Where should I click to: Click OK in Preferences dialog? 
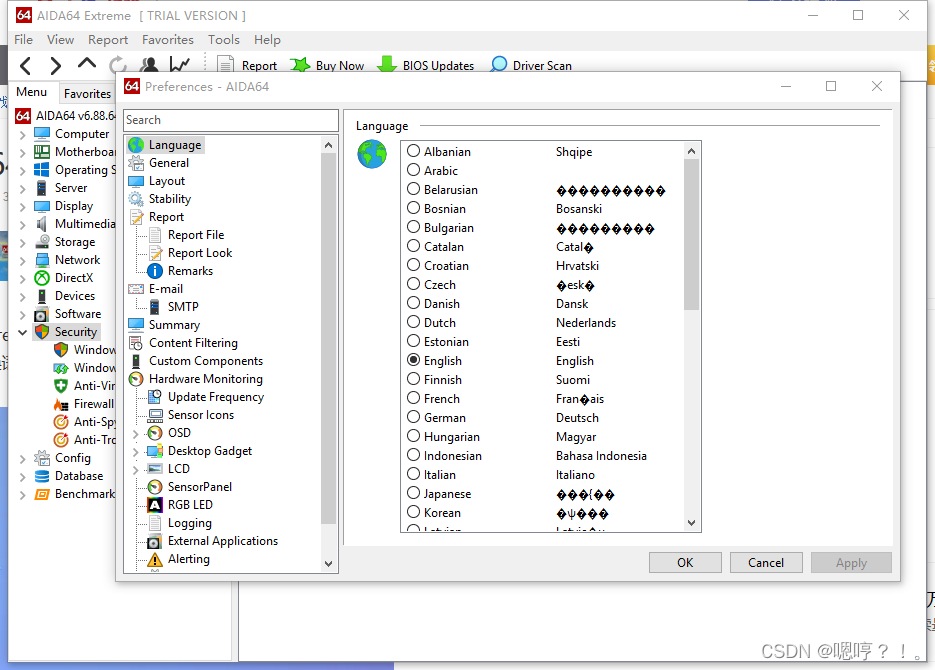pyautogui.click(x=685, y=563)
